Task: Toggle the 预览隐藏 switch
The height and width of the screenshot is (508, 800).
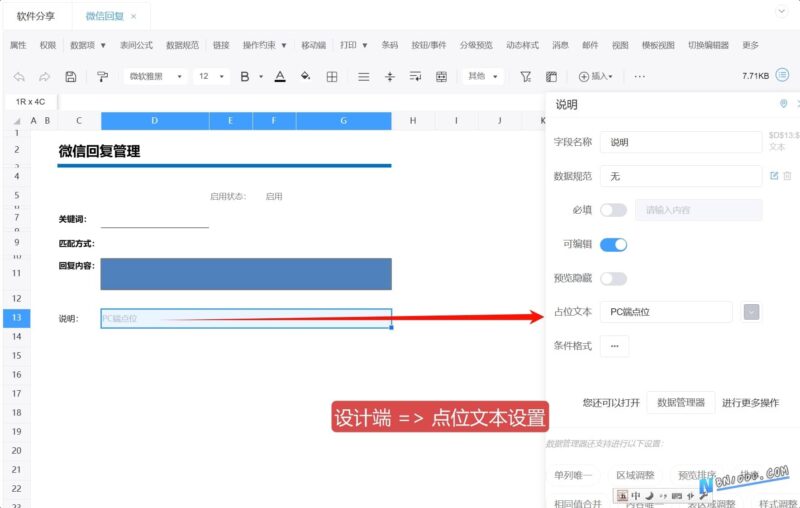Action: click(613, 278)
